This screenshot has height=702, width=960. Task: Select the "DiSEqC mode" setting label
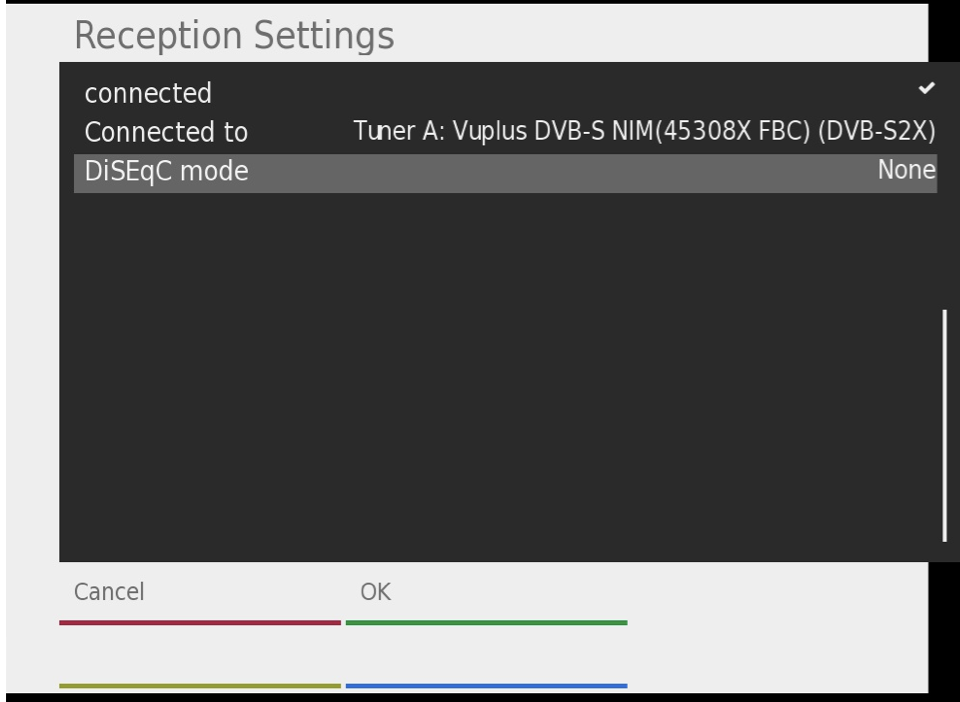pyautogui.click(x=166, y=172)
